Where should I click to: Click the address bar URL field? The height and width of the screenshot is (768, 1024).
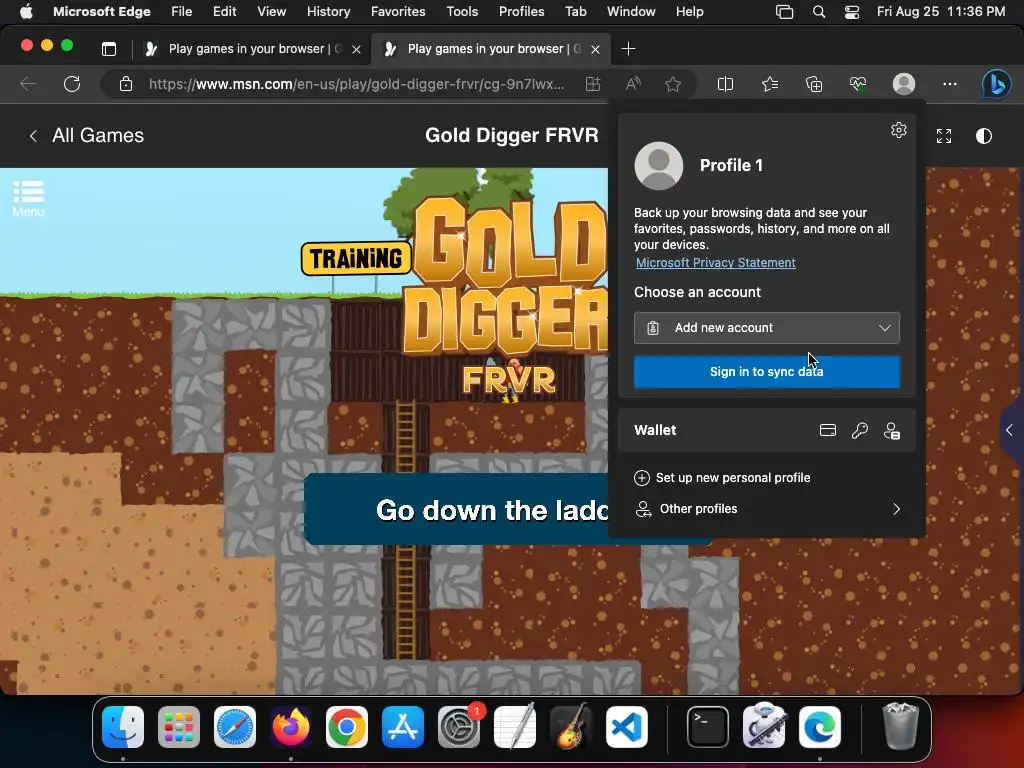point(357,84)
